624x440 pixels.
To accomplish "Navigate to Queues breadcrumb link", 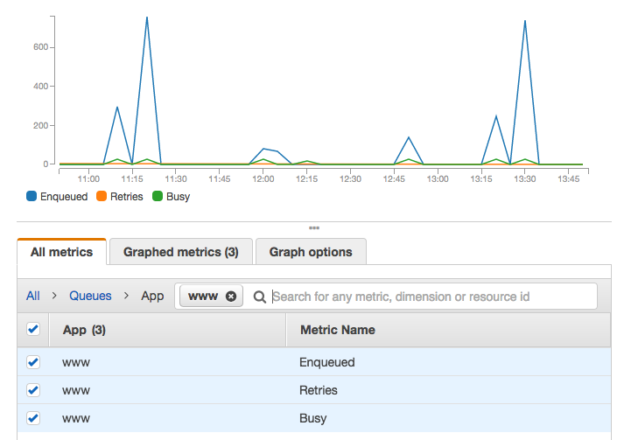I will [90, 296].
